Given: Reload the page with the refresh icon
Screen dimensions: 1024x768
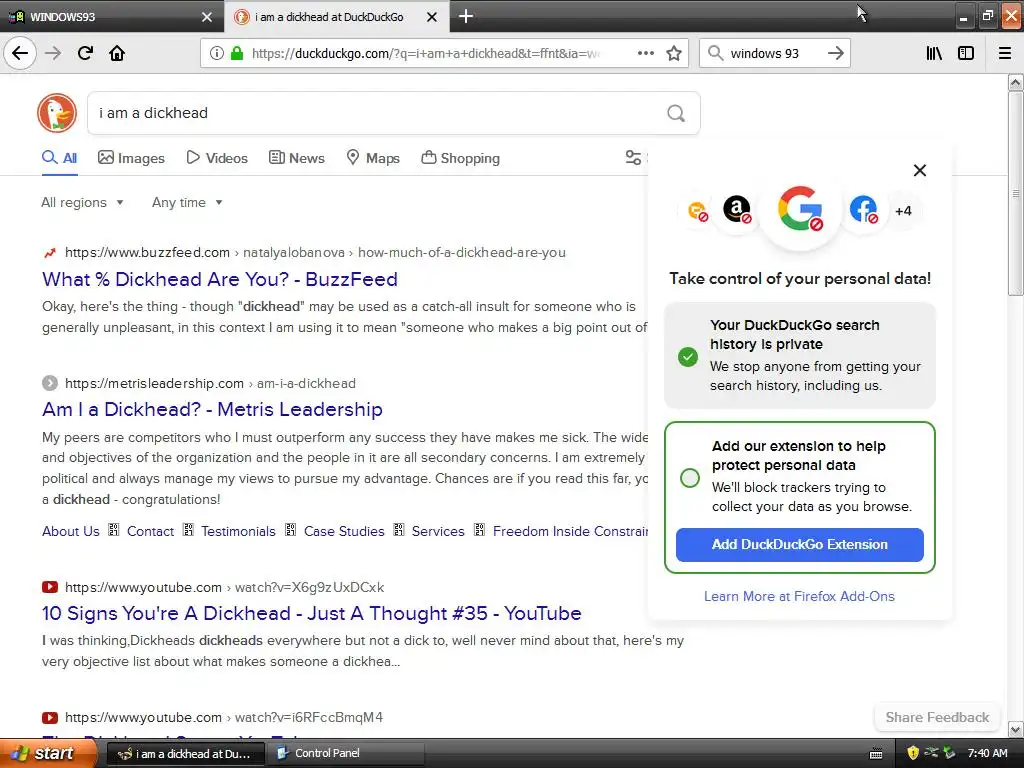Looking at the screenshot, I should tap(85, 53).
